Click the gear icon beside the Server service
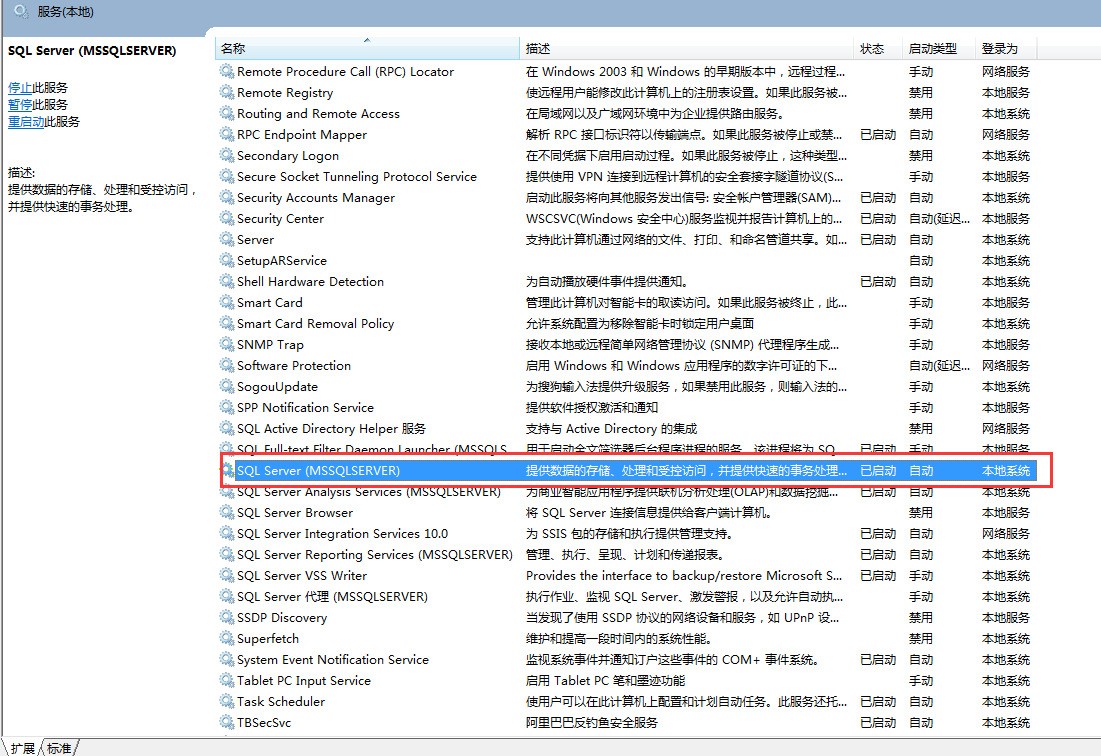Viewport: 1101px width, 756px height. tap(226, 239)
